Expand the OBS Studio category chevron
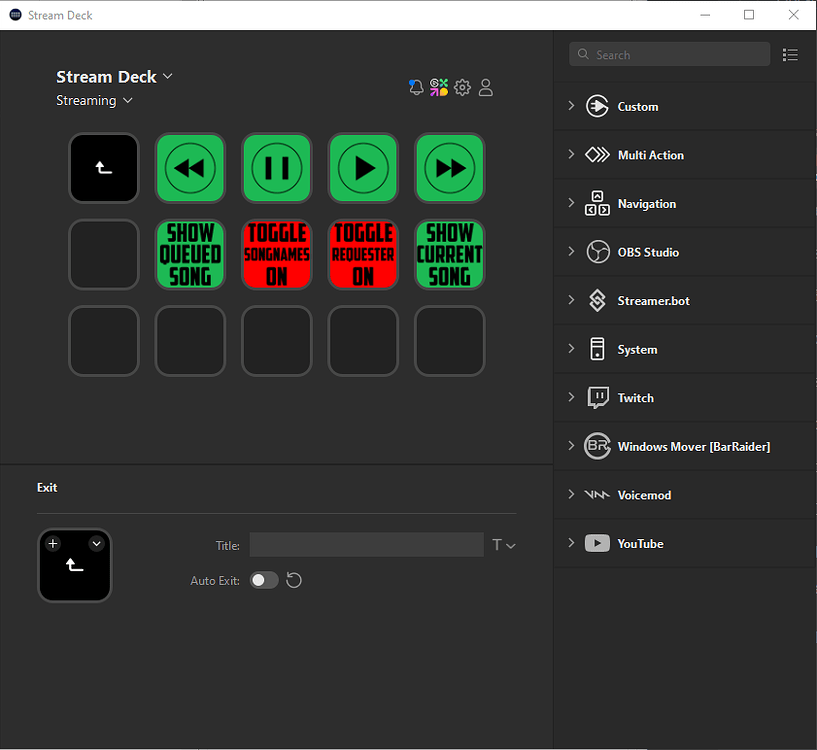Viewport: 817px width, 750px height. (571, 251)
